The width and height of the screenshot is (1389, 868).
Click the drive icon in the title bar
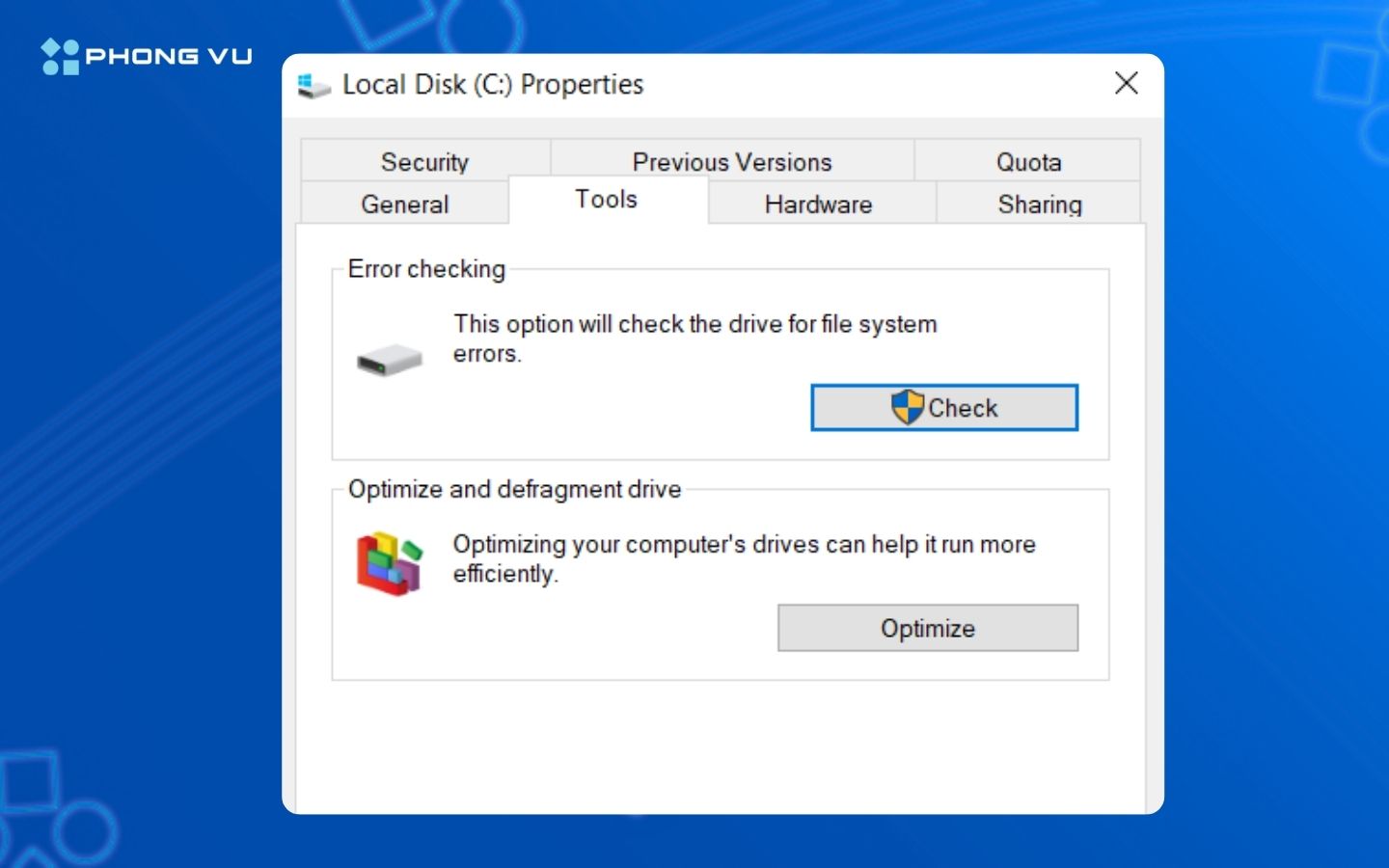pyautogui.click(x=313, y=86)
